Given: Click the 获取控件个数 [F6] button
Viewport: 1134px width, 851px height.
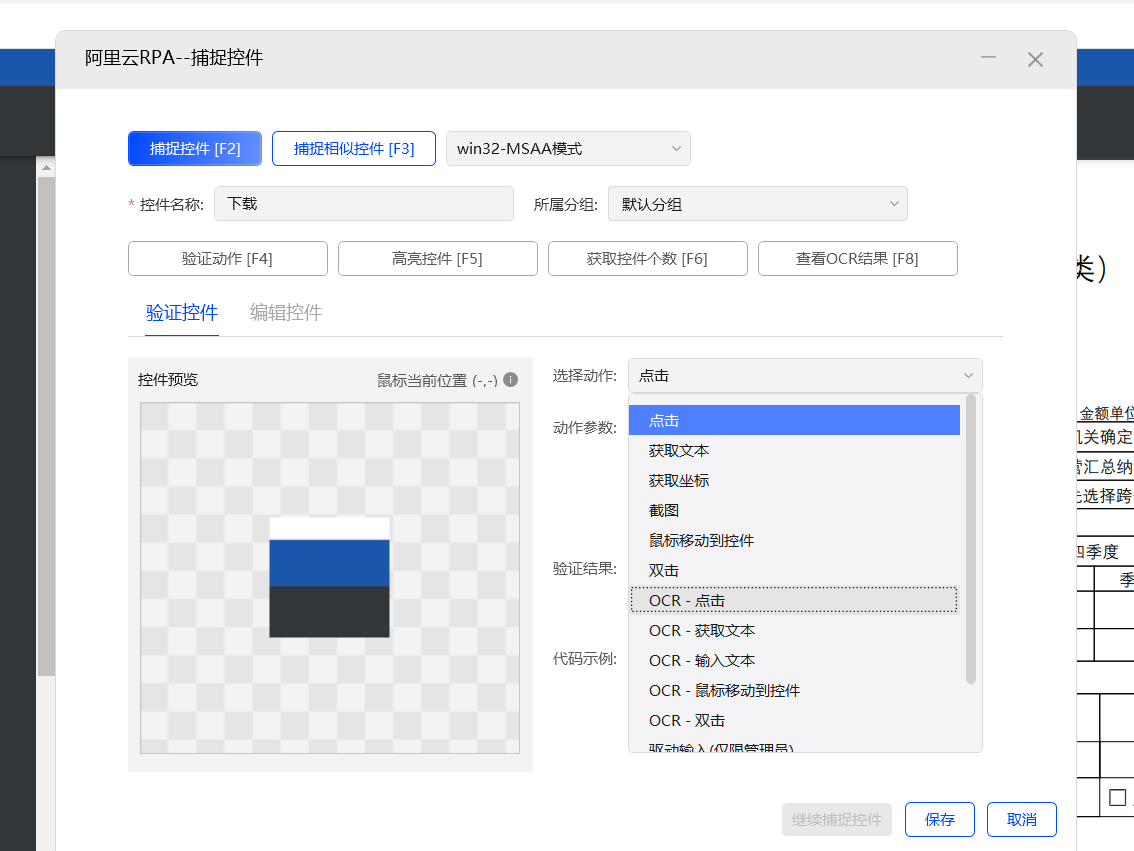Looking at the screenshot, I should (647, 258).
